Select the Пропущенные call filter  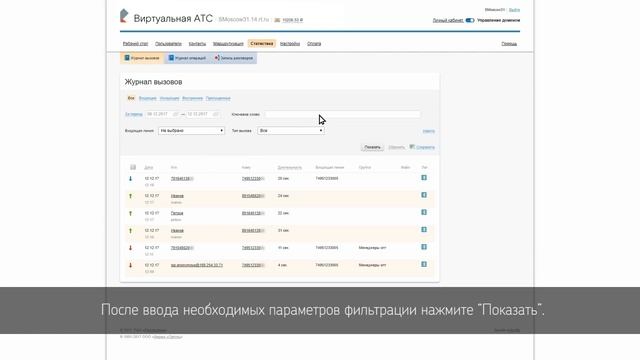[x=218, y=98]
